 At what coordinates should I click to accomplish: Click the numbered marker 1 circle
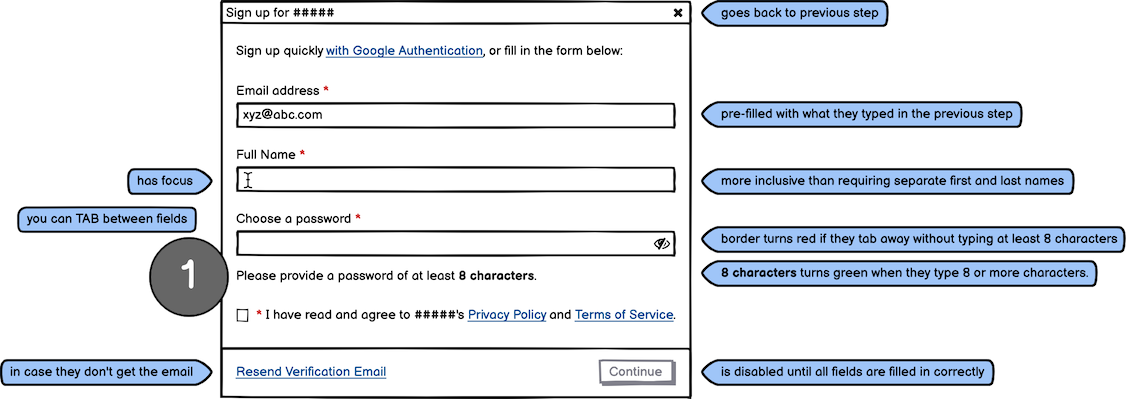point(188,276)
